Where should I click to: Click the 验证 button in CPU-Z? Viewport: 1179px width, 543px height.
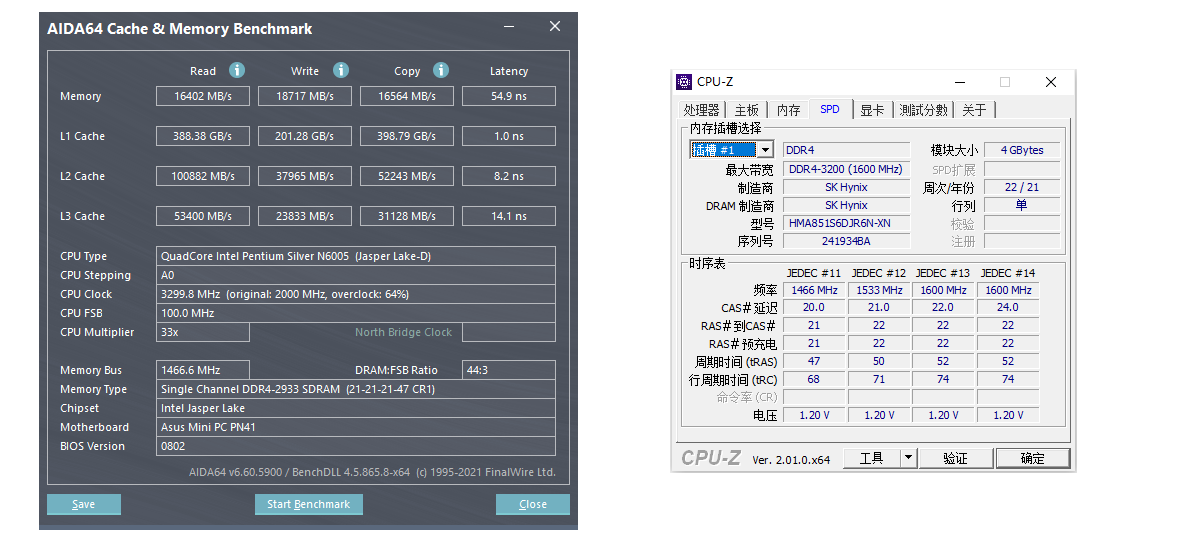[x=956, y=458]
